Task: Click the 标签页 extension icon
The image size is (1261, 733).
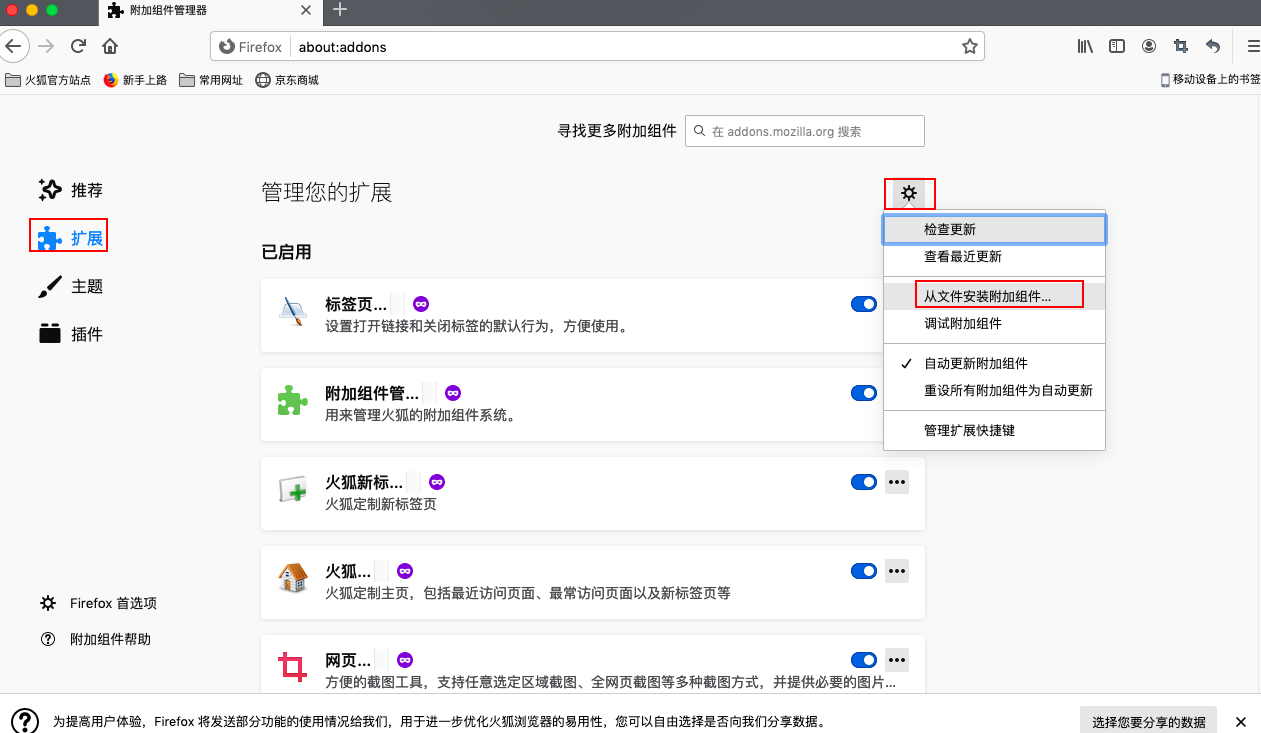Action: pos(293,312)
